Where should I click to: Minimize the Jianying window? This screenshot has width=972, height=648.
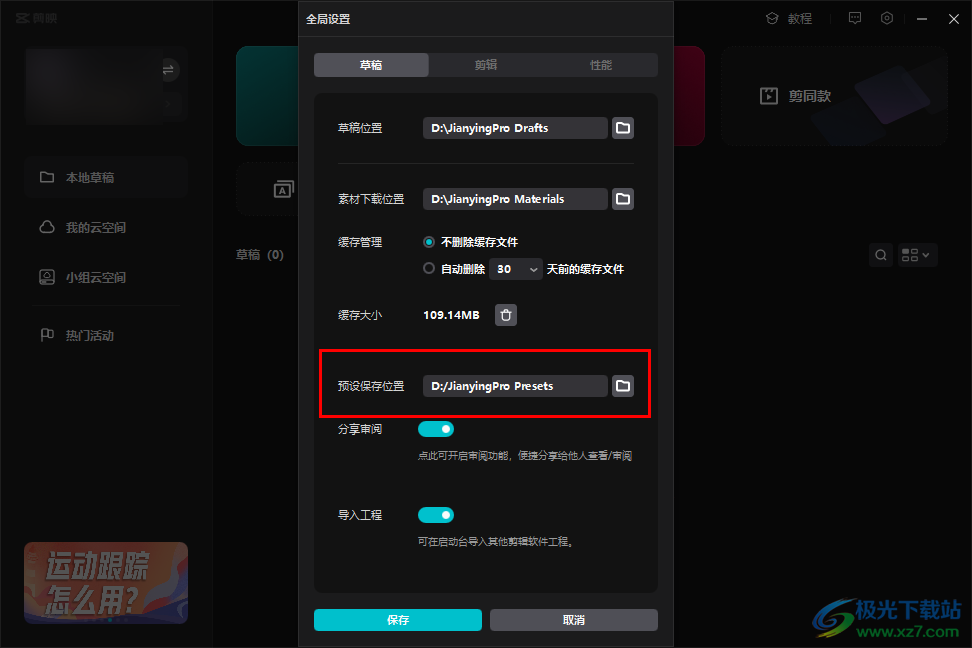tap(922, 19)
